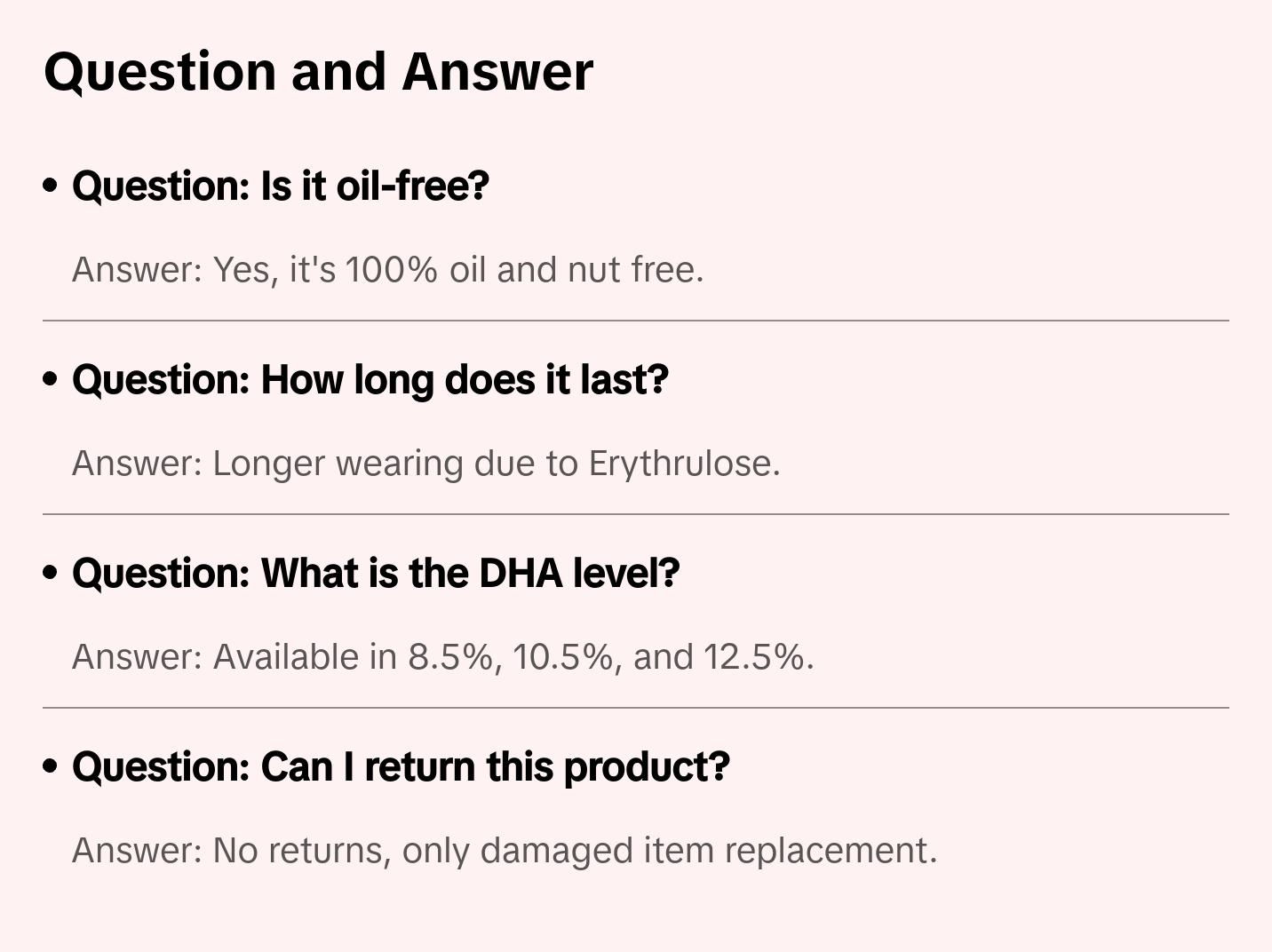Select the 'What is the DHA level?' question

(x=376, y=573)
